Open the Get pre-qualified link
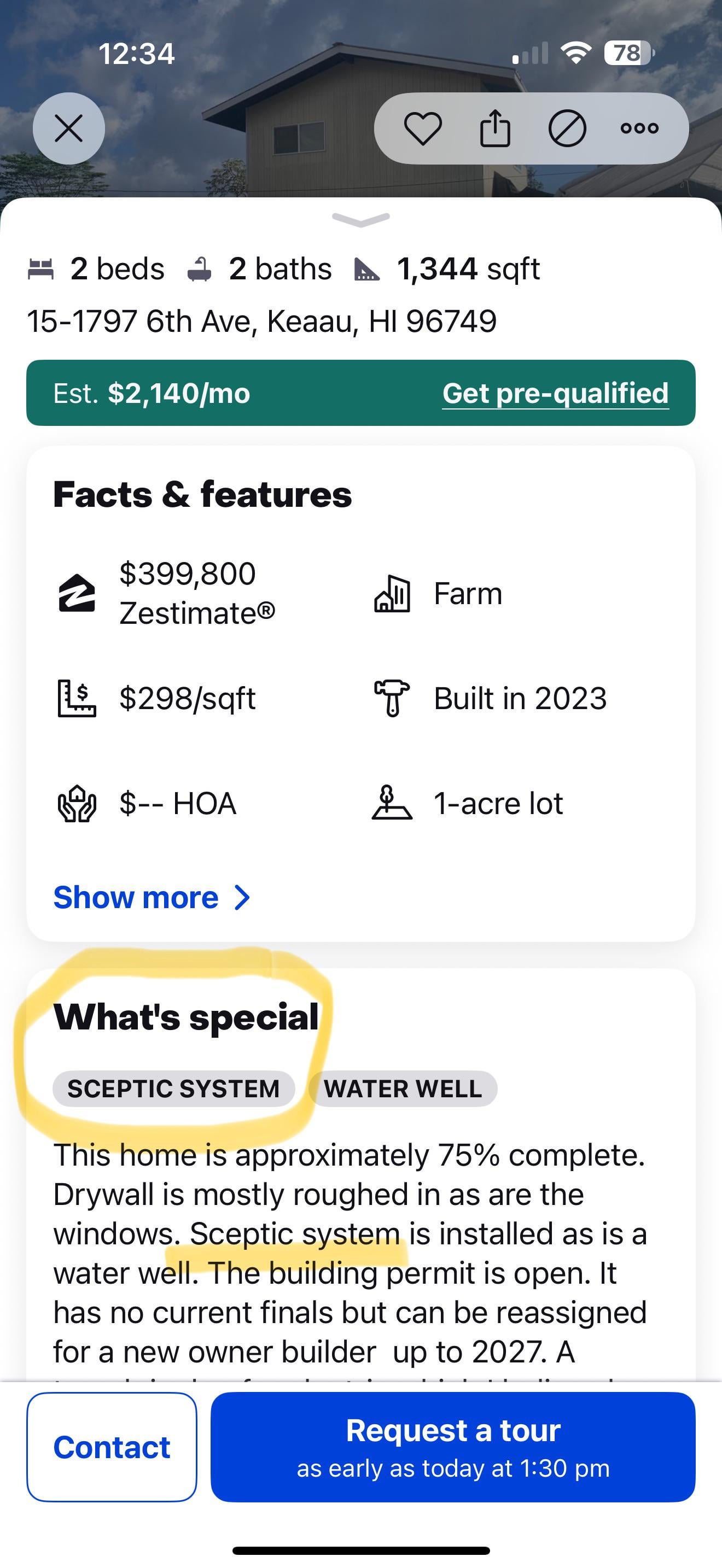 pyautogui.click(x=555, y=393)
